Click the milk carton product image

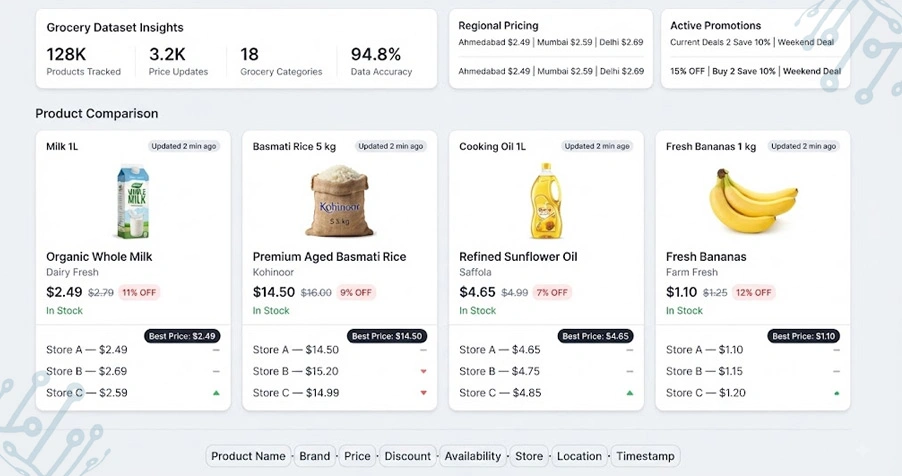(x=133, y=202)
